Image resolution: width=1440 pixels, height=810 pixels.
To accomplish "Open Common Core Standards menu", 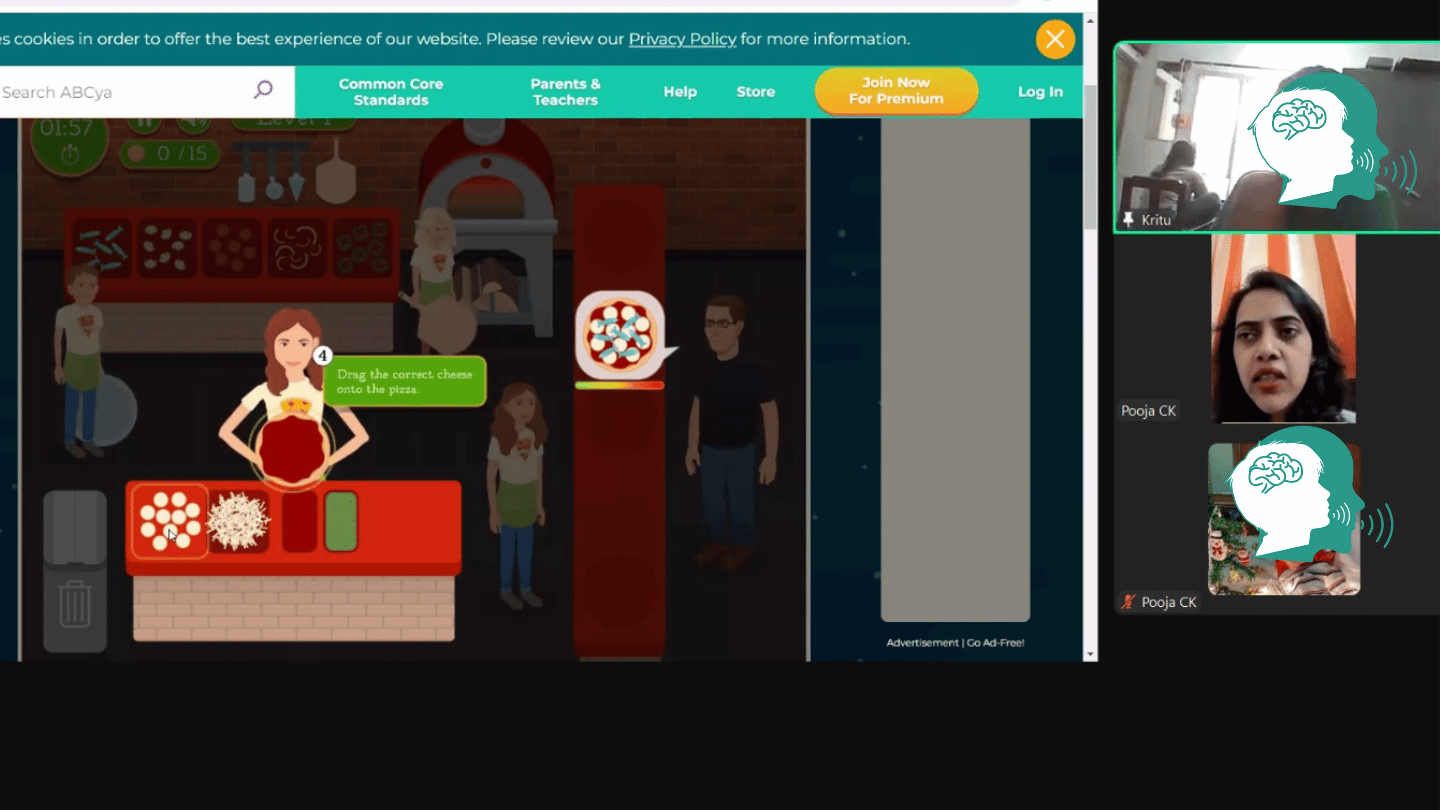I will [x=391, y=92].
